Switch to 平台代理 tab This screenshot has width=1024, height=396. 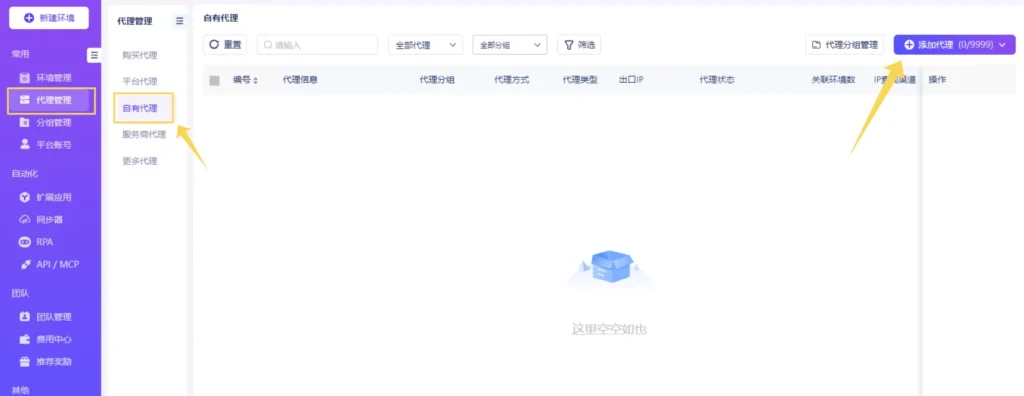click(140, 82)
